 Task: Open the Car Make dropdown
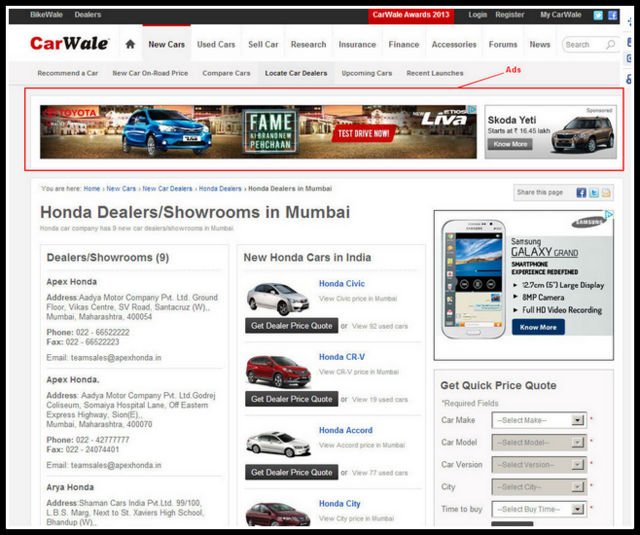(x=539, y=420)
